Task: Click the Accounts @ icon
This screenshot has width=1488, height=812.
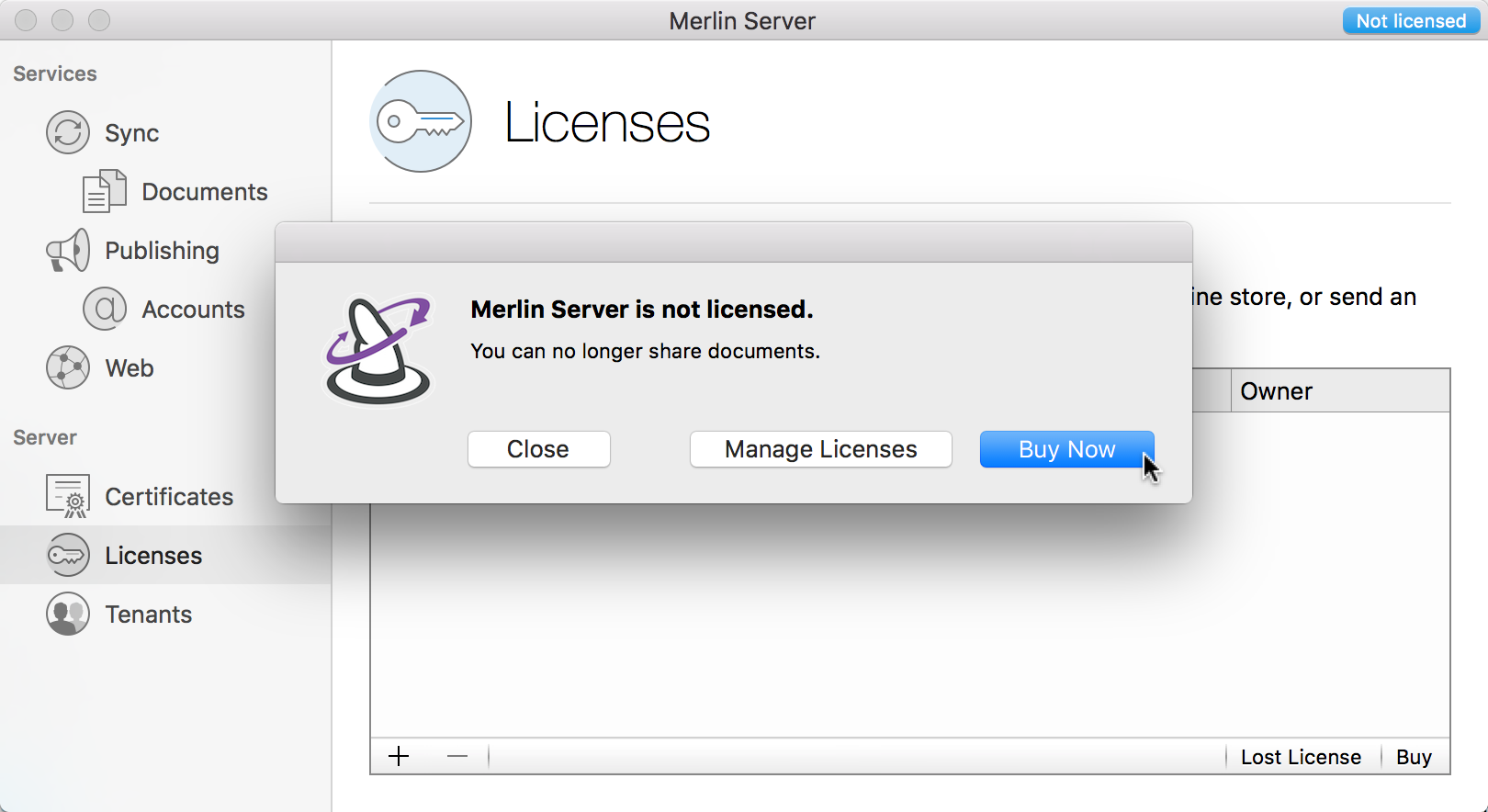Action: coord(105,309)
